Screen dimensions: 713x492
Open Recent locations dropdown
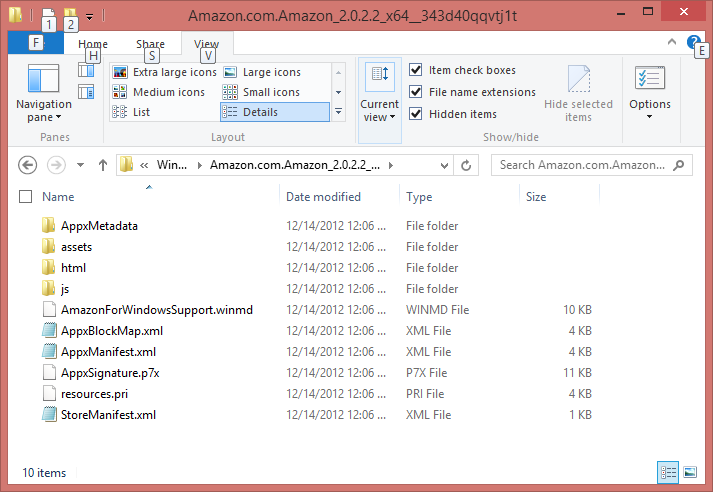tap(80, 165)
